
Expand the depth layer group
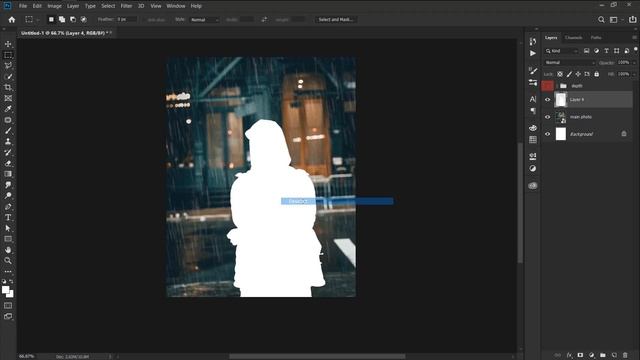(557, 86)
